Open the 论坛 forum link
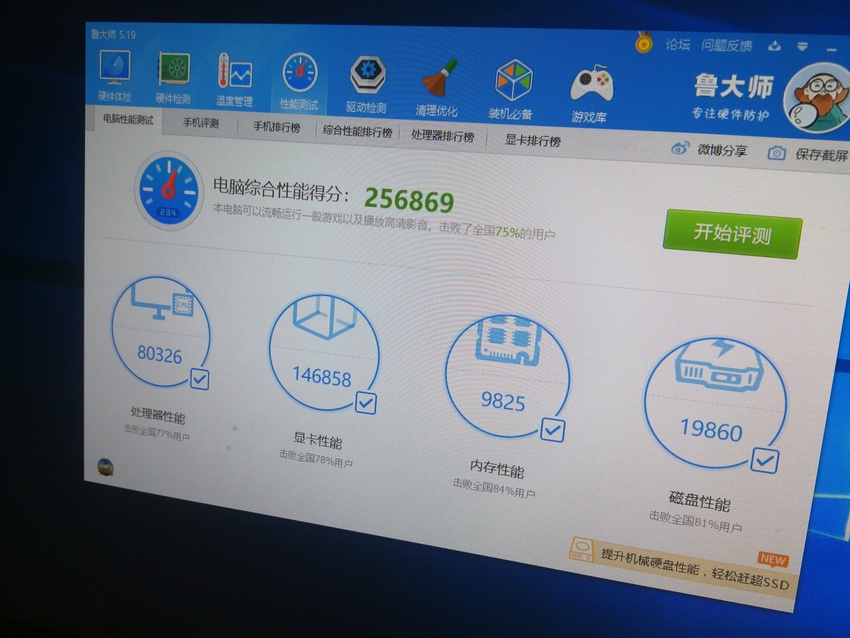This screenshot has height=638, width=850. 678,44
